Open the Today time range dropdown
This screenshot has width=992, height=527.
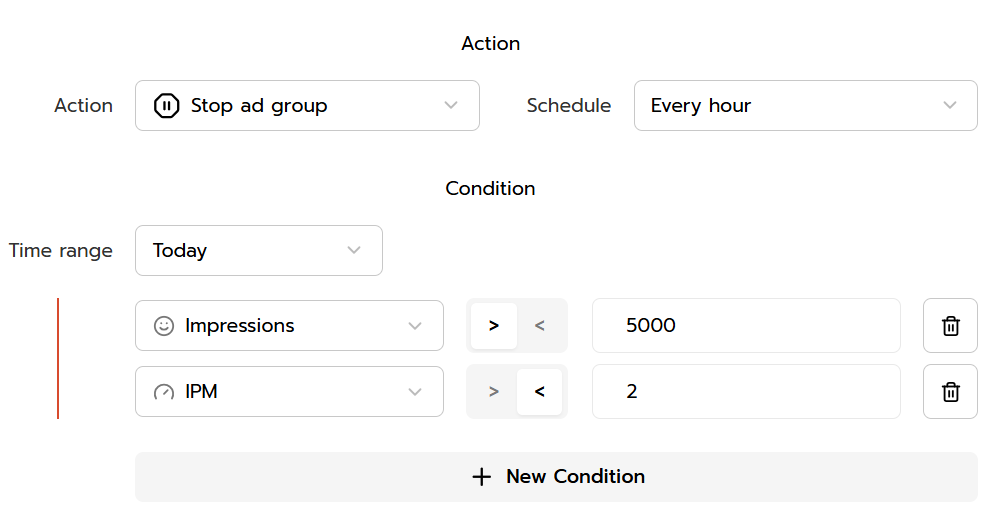(258, 251)
